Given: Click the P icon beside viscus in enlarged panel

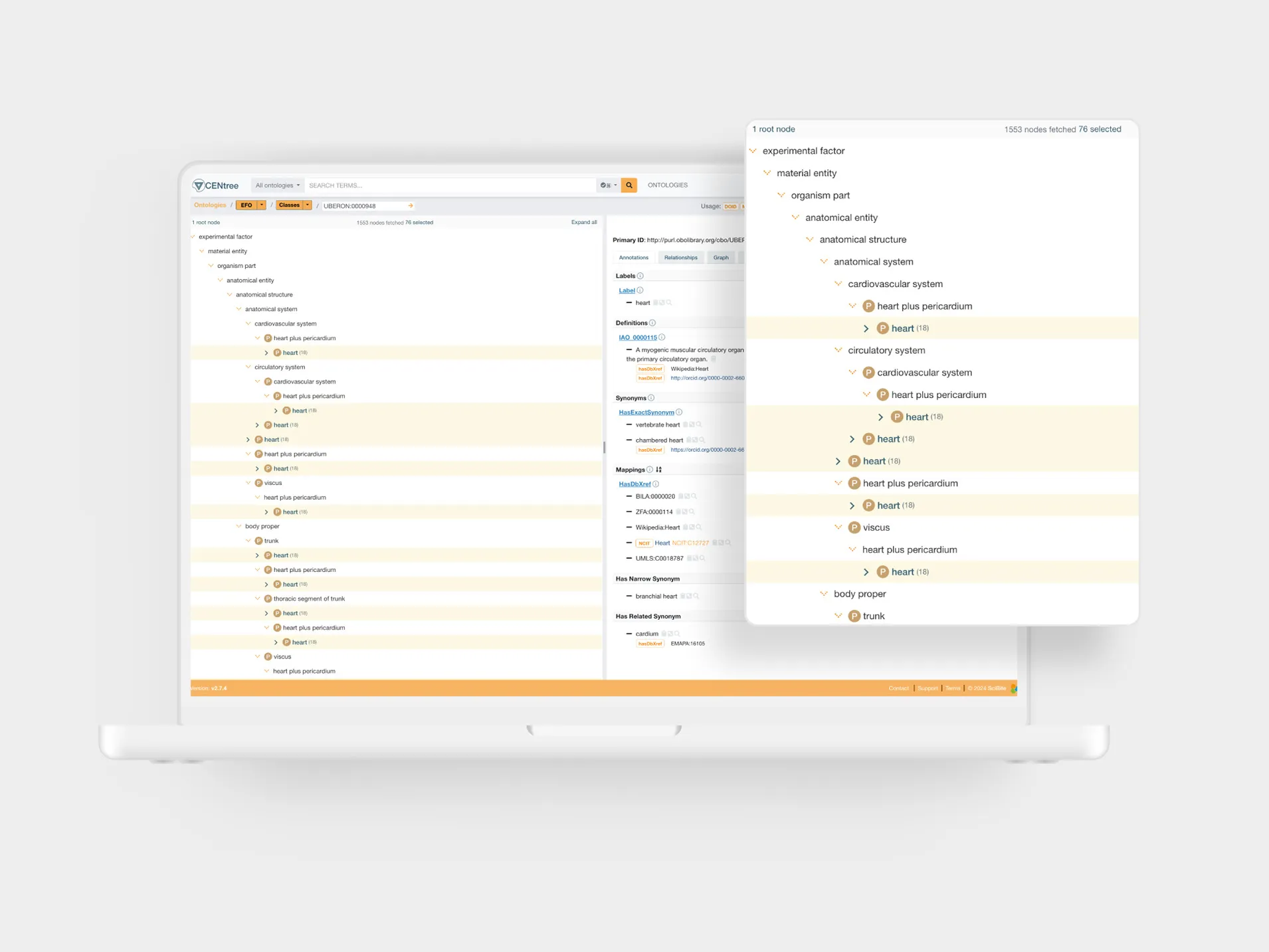Looking at the screenshot, I should [854, 527].
